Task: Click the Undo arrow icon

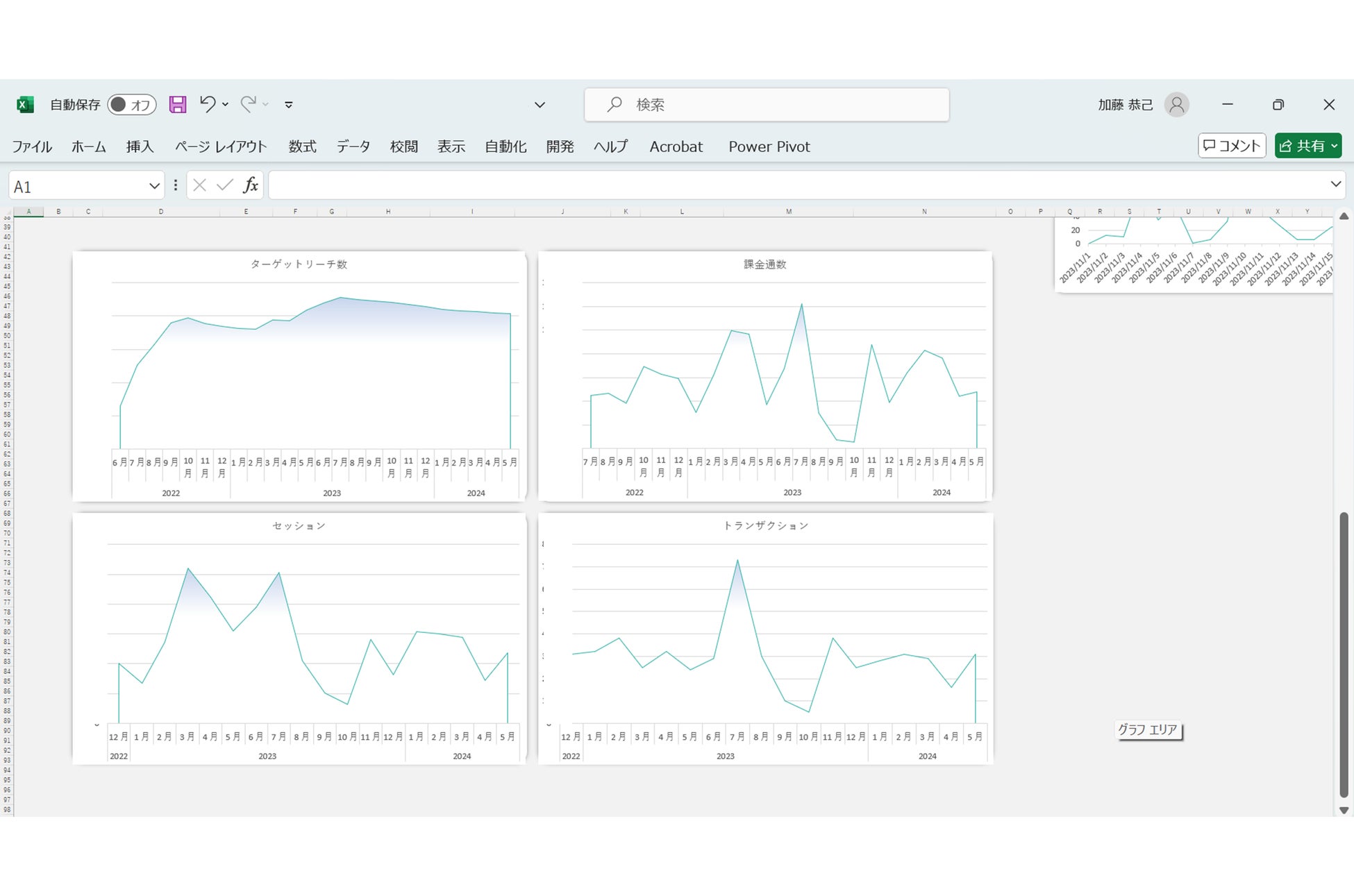Action: [207, 104]
